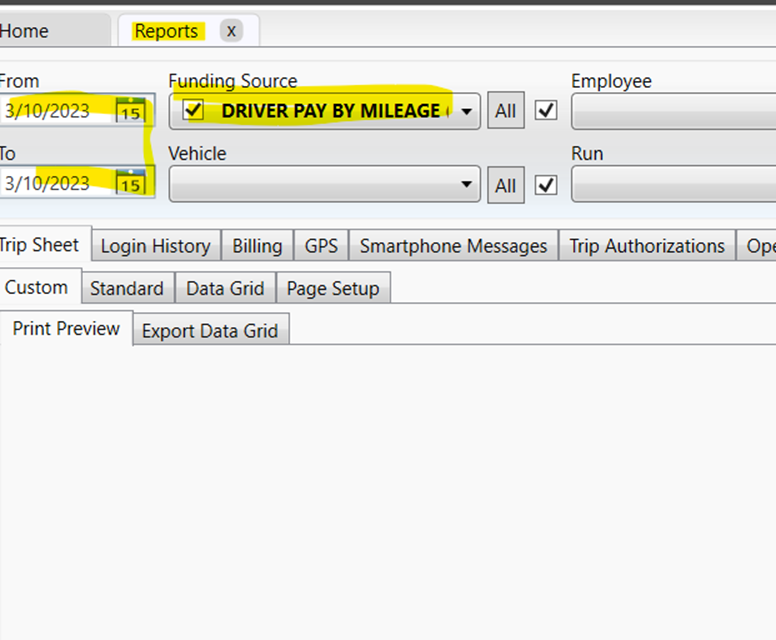Toggle the checkbox beside Vehicle All

coord(546,185)
